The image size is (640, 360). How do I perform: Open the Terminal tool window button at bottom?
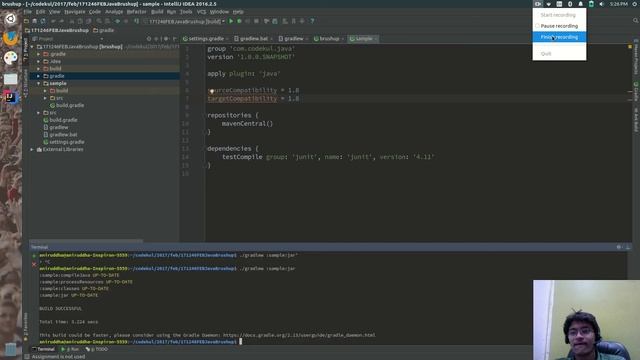tap(43, 349)
